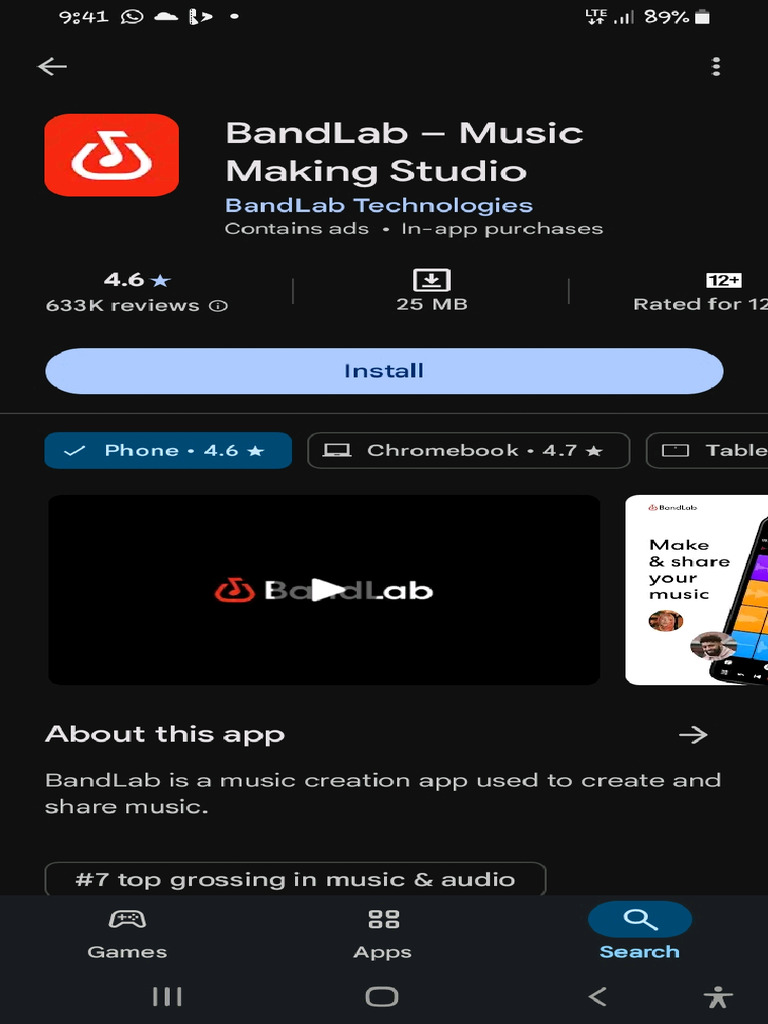This screenshot has height=1024, width=768.
Task: Open the three-dot overflow menu
Action: tap(716, 66)
